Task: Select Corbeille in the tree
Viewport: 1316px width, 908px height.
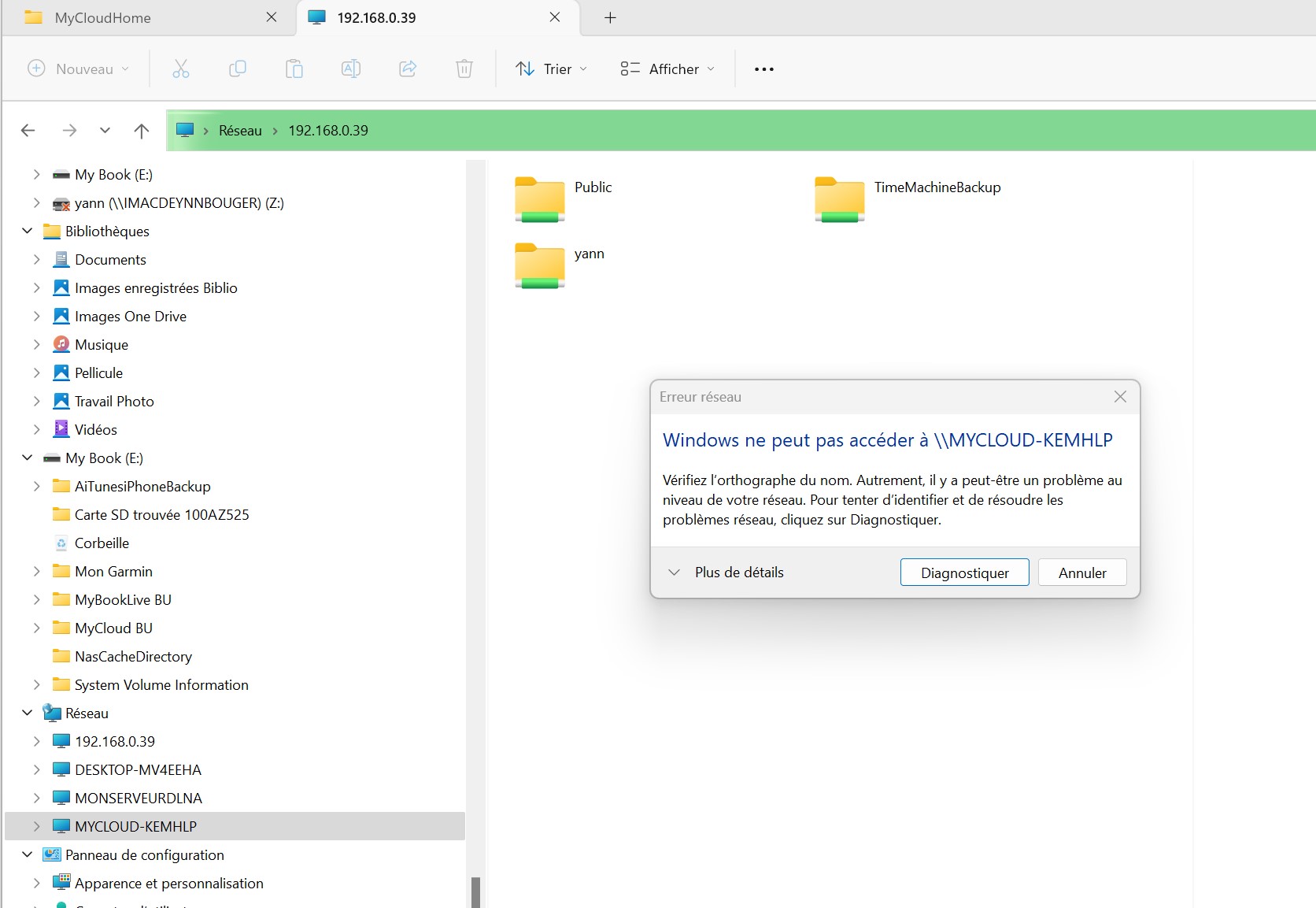Action: coord(102,543)
